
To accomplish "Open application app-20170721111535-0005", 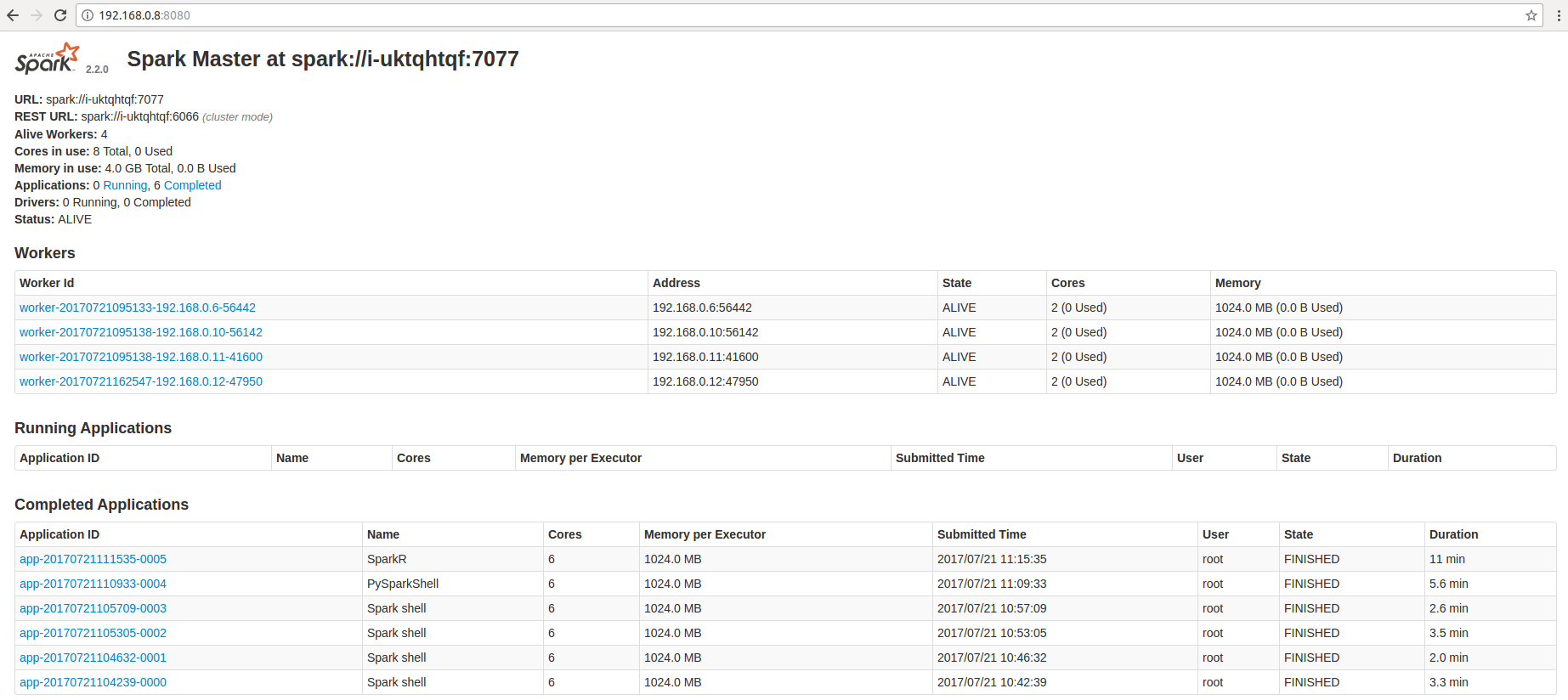I will coord(93,559).
